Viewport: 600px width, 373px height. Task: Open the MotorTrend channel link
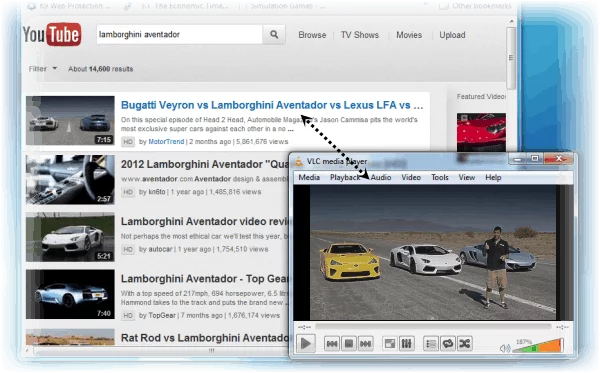click(166, 142)
